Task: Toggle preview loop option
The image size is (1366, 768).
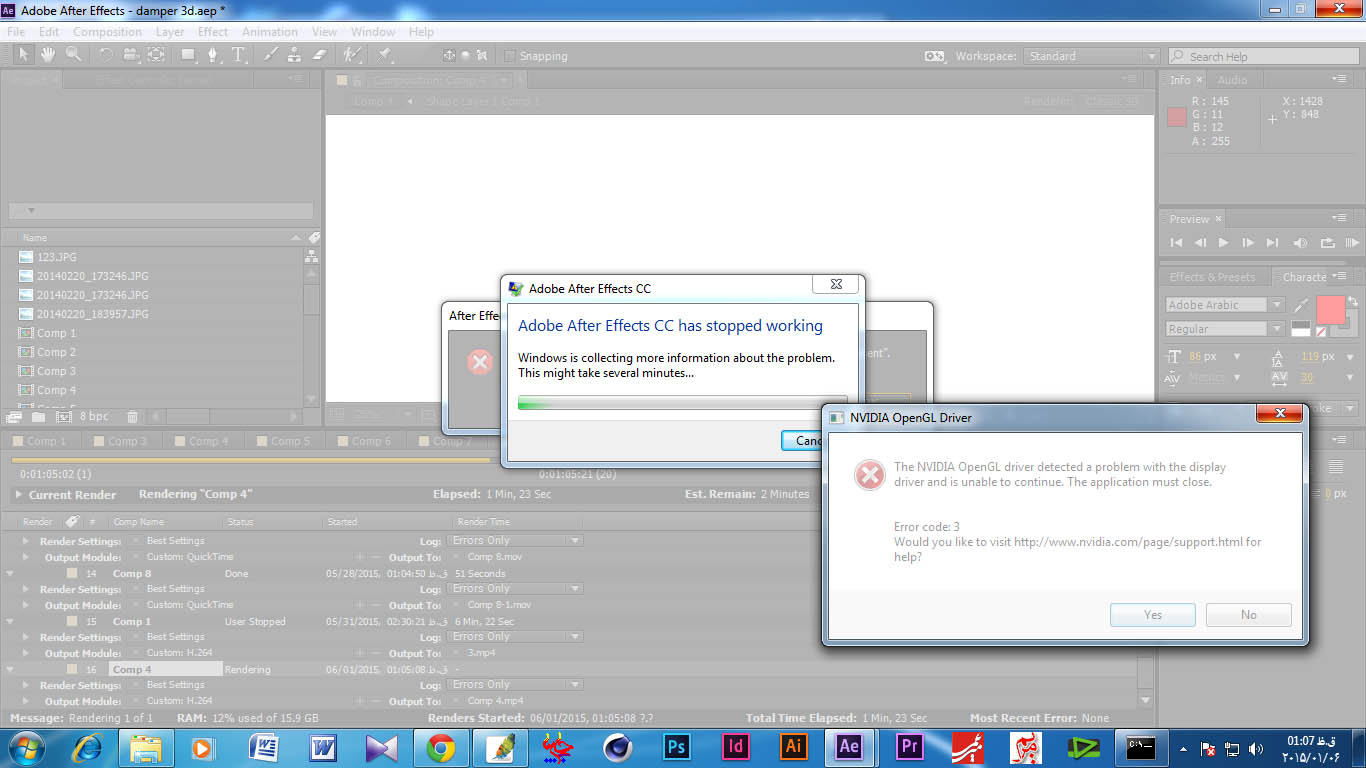Action: [x=1327, y=242]
